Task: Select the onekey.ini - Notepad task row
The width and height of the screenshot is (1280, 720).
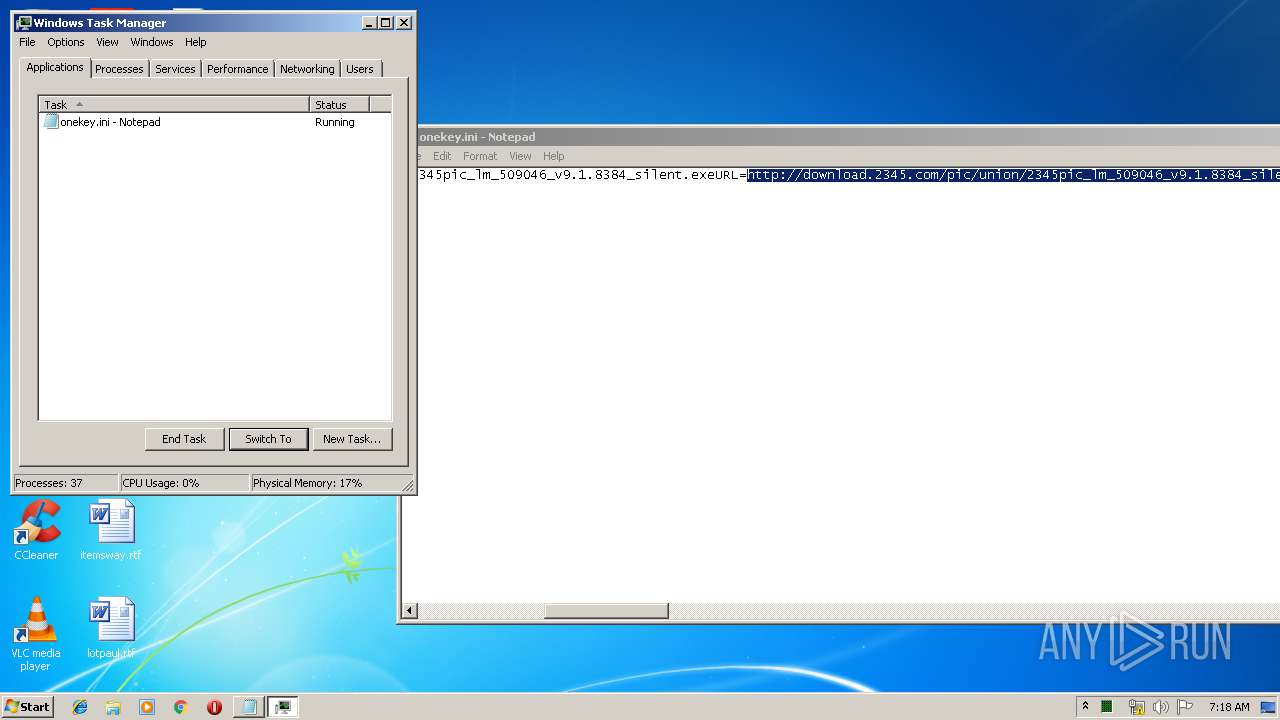Action: tap(214, 122)
